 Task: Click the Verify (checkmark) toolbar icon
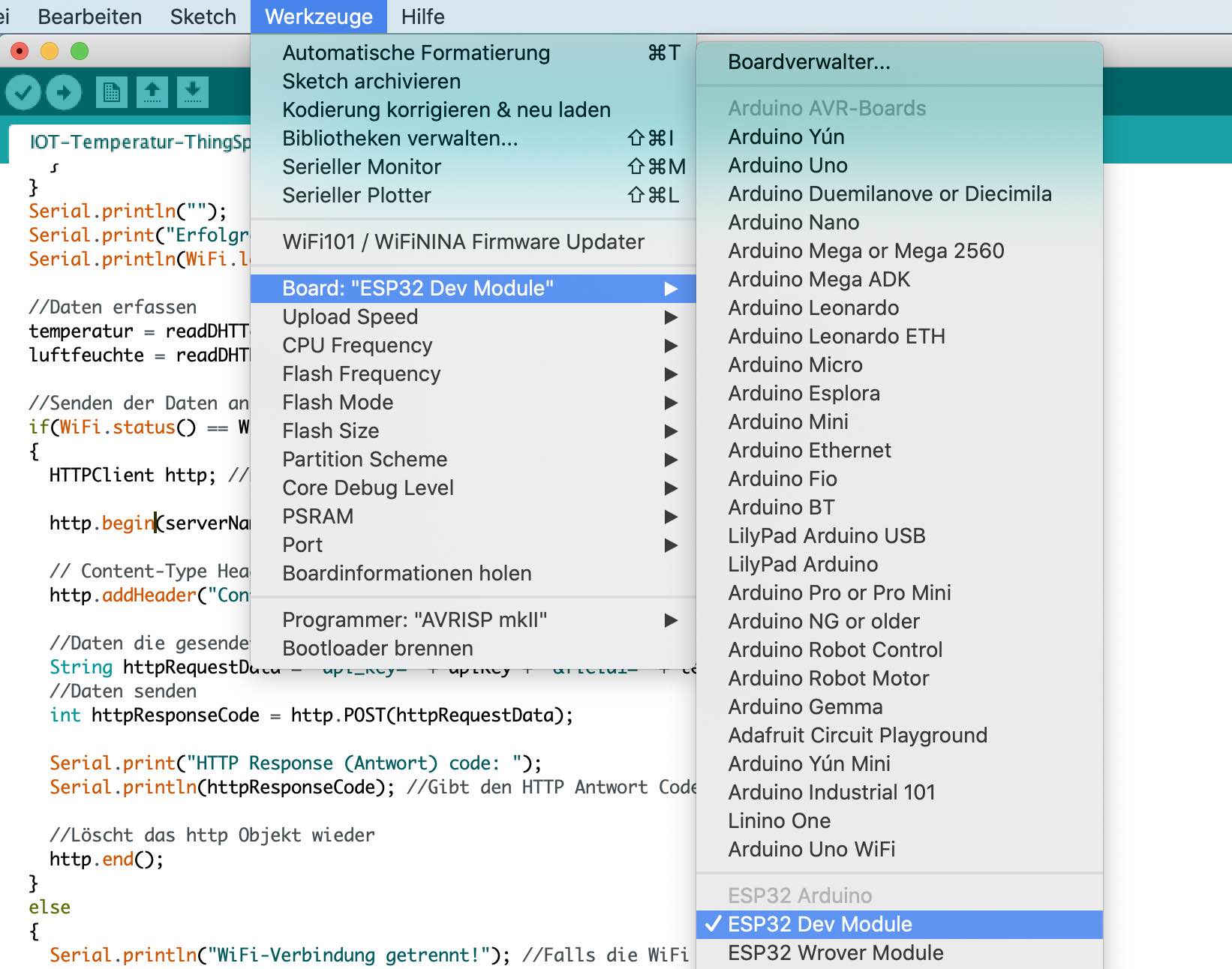22,91
